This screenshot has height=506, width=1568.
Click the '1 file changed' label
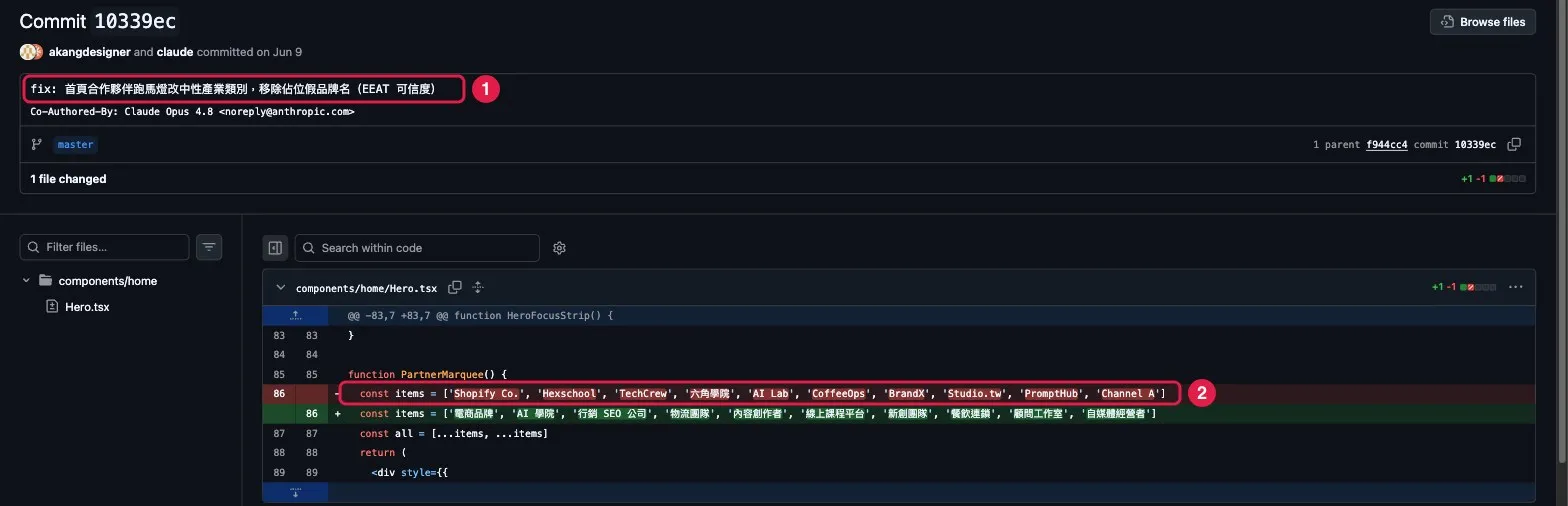[68, 179]
